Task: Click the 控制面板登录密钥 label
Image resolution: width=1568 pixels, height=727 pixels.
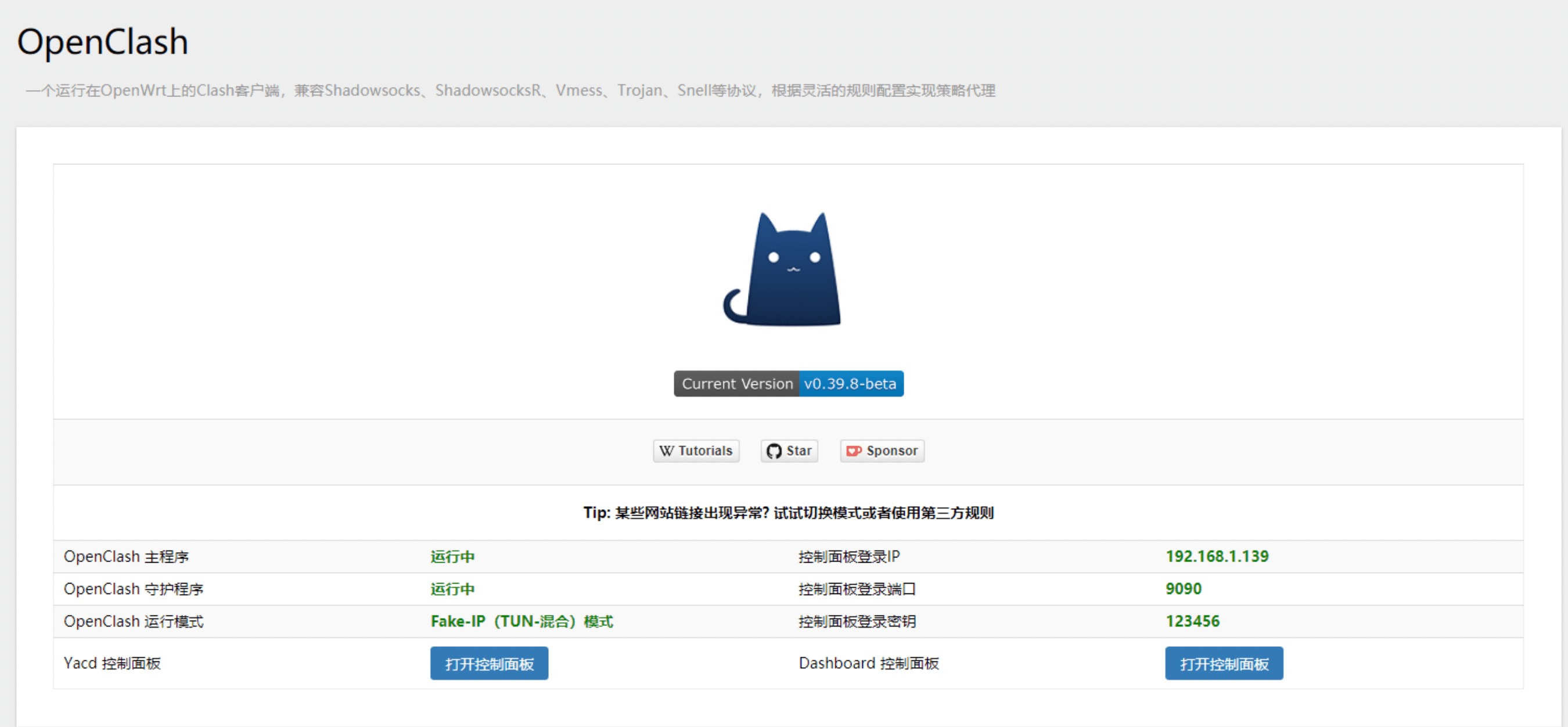Action: point(857,621)
